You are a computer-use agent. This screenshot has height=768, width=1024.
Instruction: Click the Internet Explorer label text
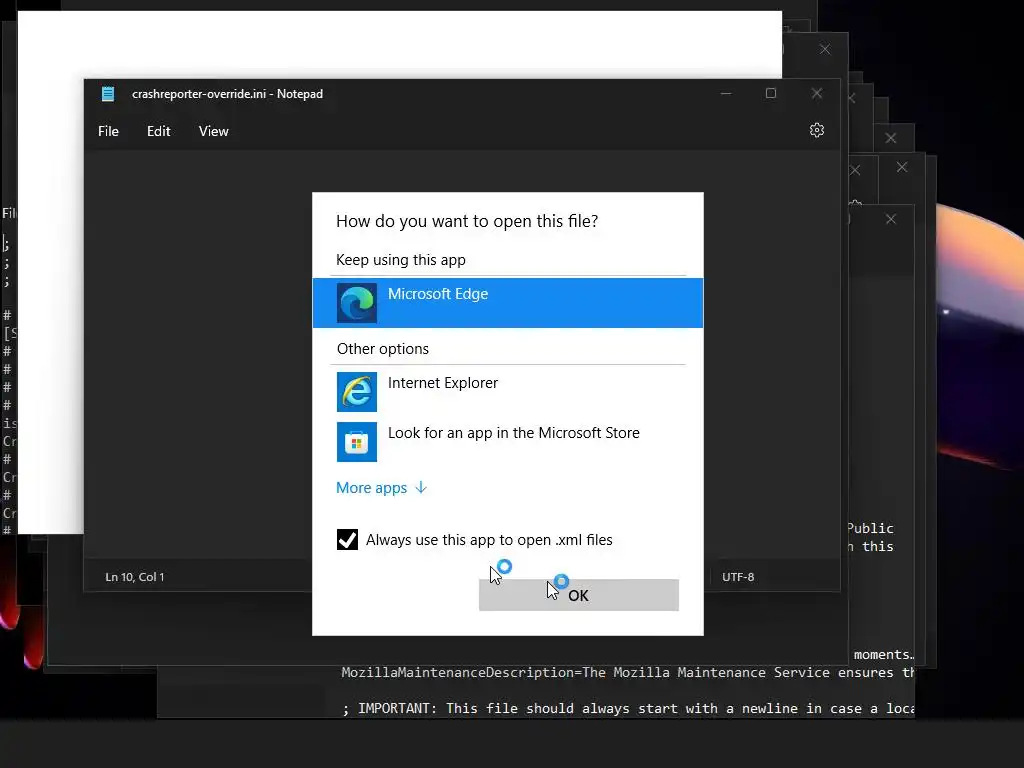coord(443,383)
